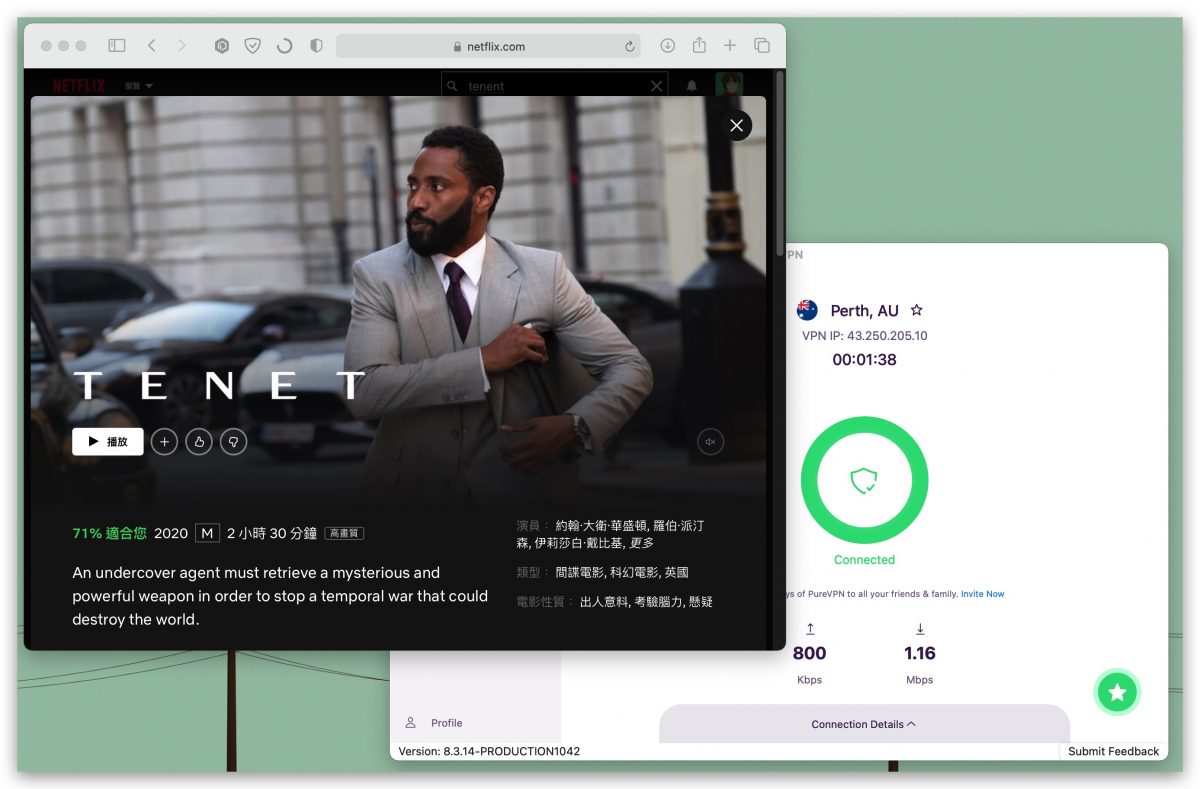
Task: Play Tenet with the 播放 button
Action: coord(108,441)
